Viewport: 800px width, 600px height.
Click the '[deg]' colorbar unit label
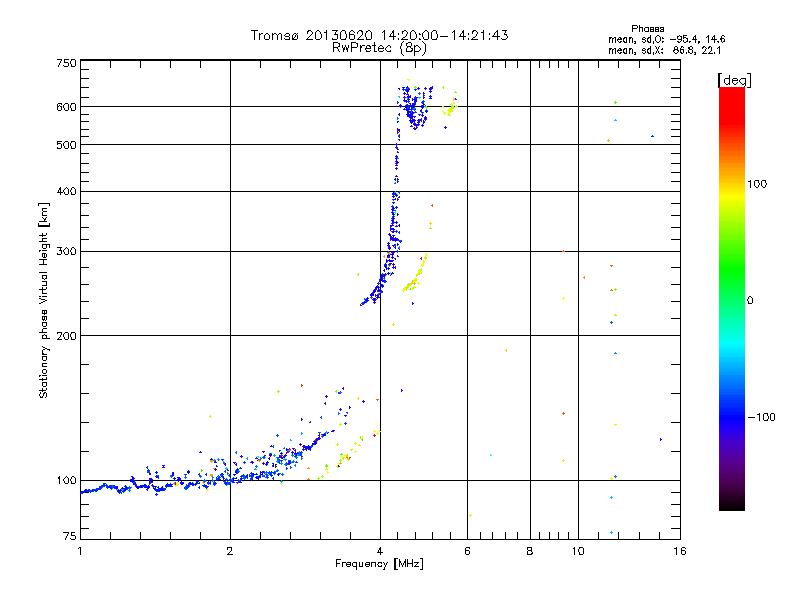pos(734,80)
